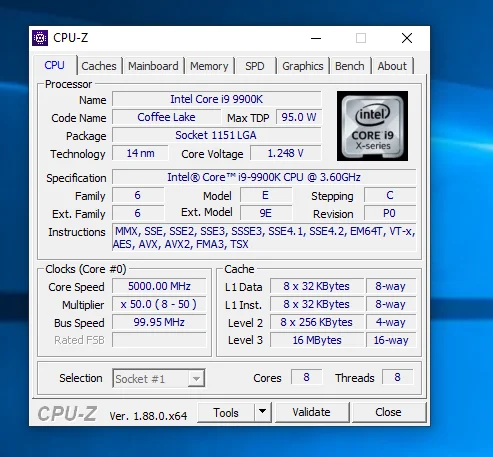Go to the SPD tab
This screenshot has width=493, height=457.
[x=255, y=66]
